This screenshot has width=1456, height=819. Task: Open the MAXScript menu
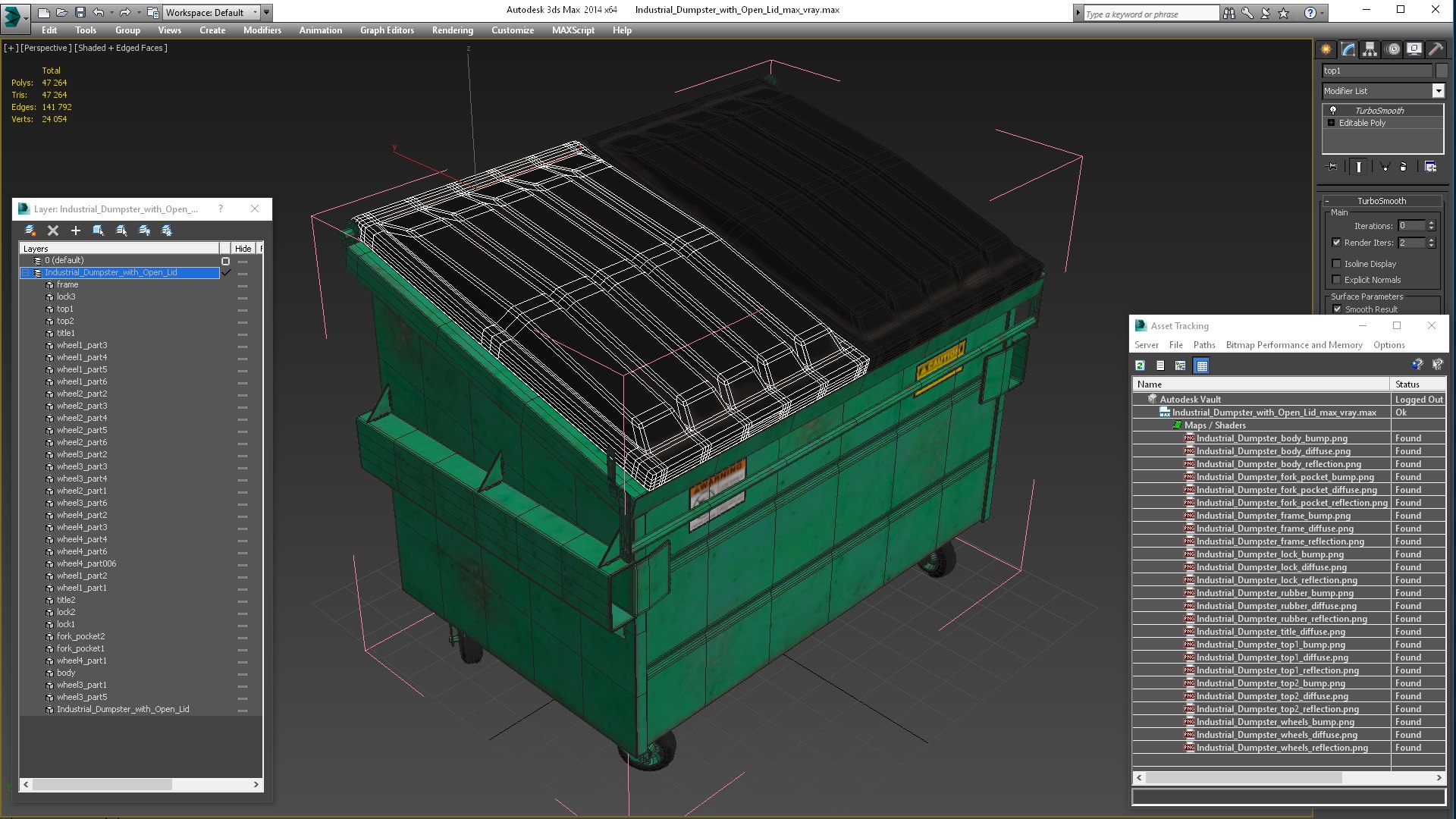tap(573, 30)
